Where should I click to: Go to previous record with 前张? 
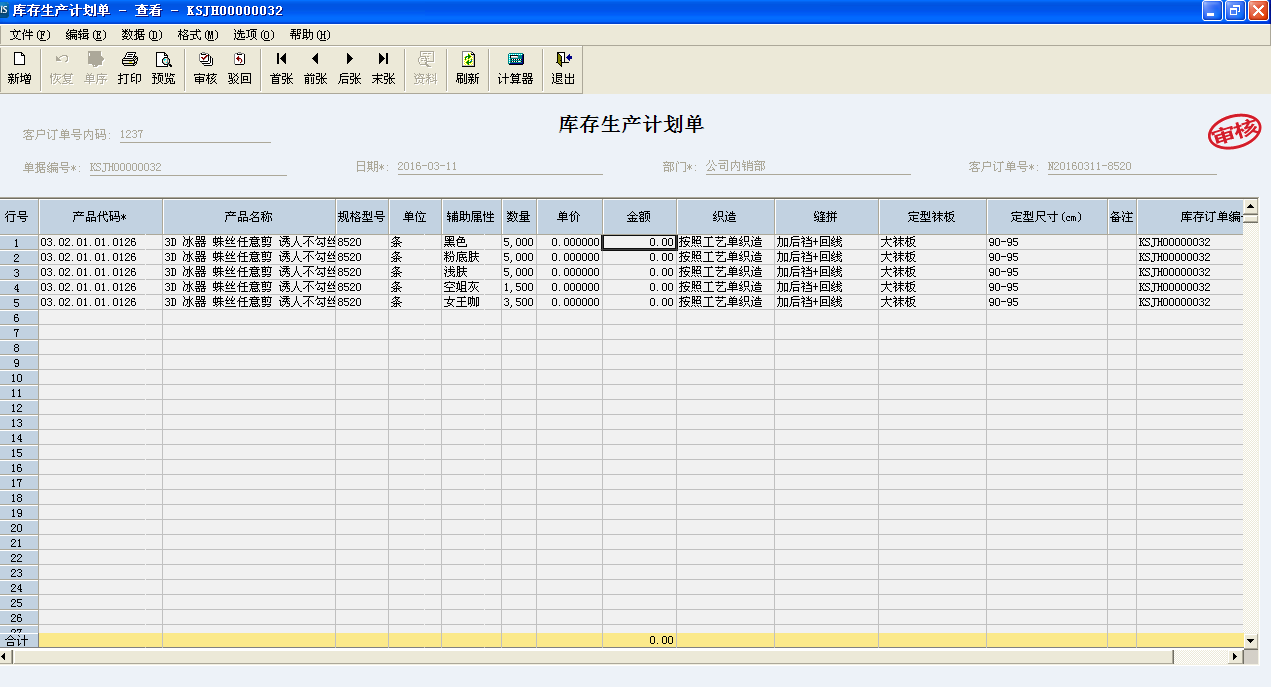[x=316, y=69]
